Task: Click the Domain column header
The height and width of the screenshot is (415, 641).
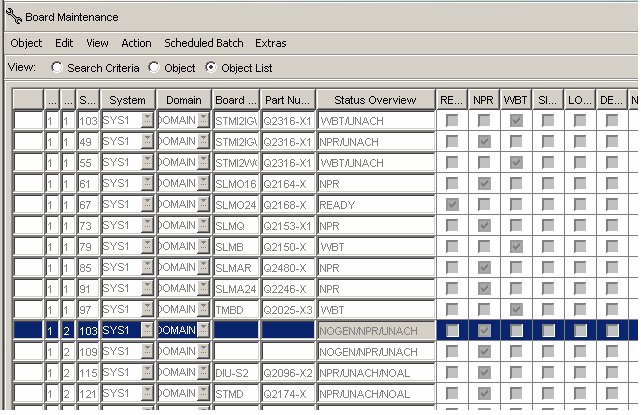Action: tap(184, 100)
